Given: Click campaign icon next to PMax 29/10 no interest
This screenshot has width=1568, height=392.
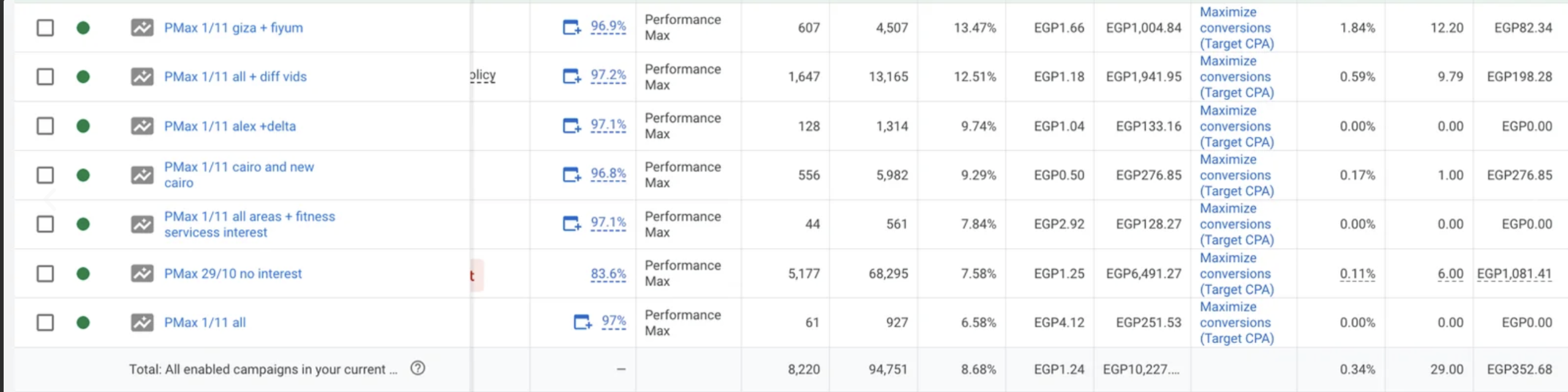Looking at the screenshot, I should pyautogui.click(x=142, y=273).
